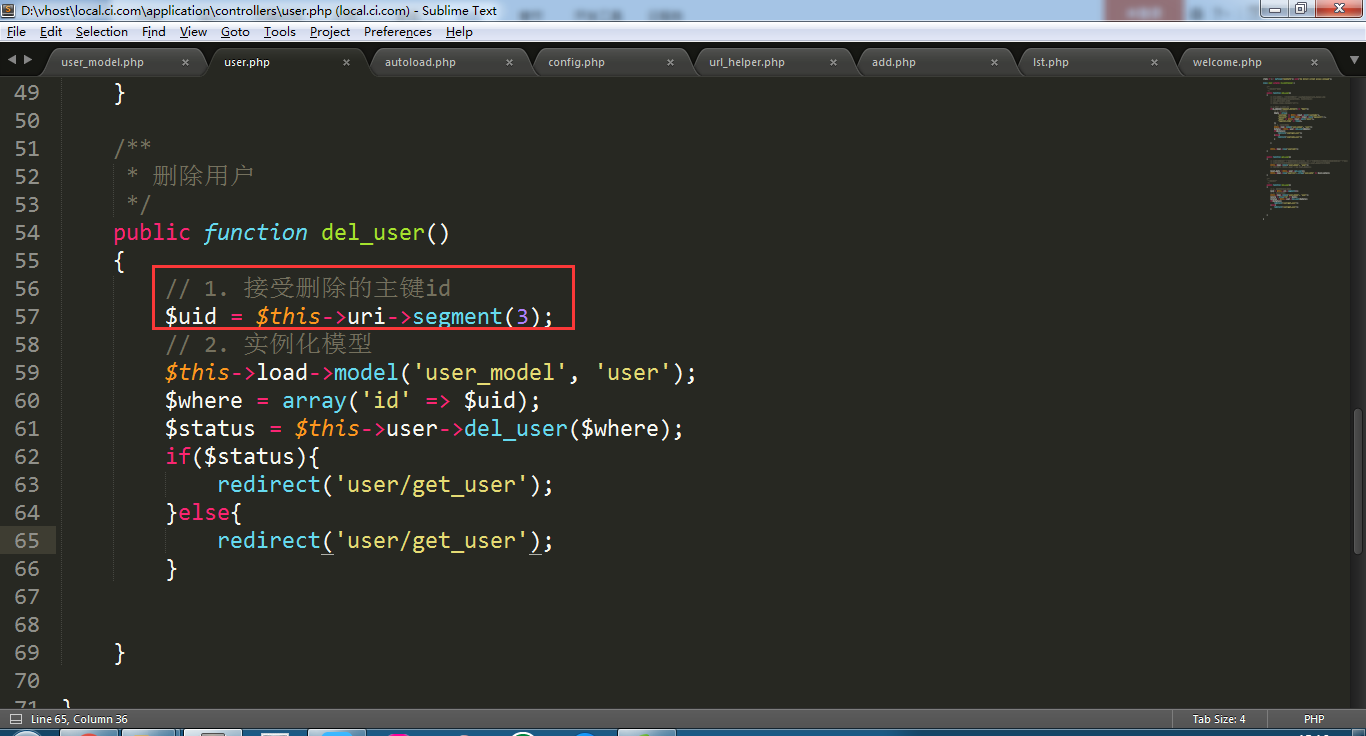The height and width of the screenshot is (736, 1366).
Task: Click the close icon on config.php tab
Action: click(x=671, y=62)
